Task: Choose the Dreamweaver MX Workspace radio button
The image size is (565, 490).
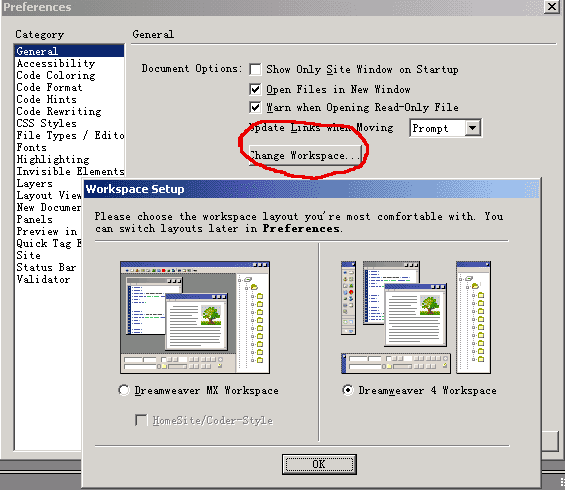Action: pyautogui.click(x=124, y=390)
